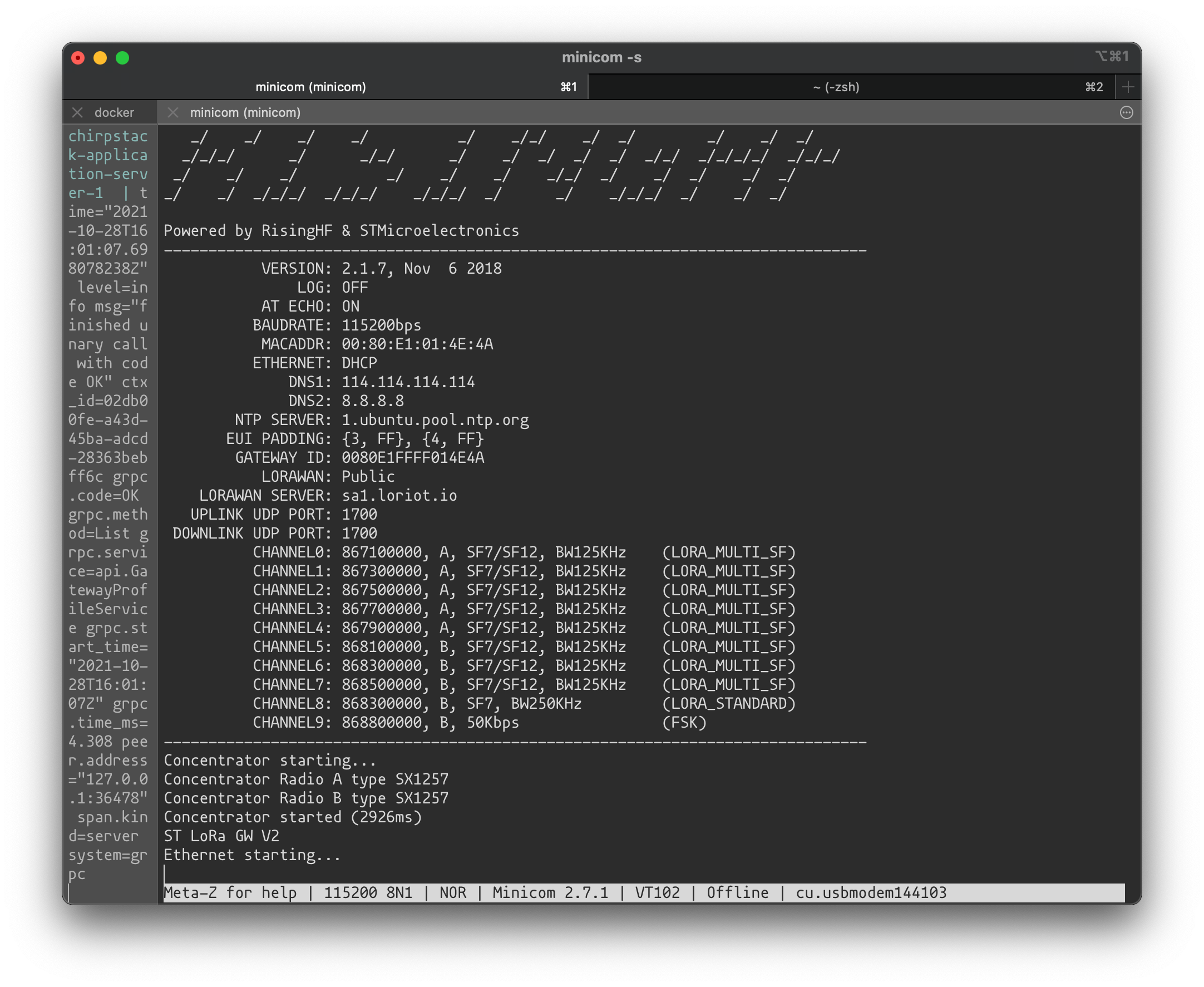This screenshot has height=987, width=1204.
Task: Click ='127.0.0 address in docker pane
Action: click(108, 779)
